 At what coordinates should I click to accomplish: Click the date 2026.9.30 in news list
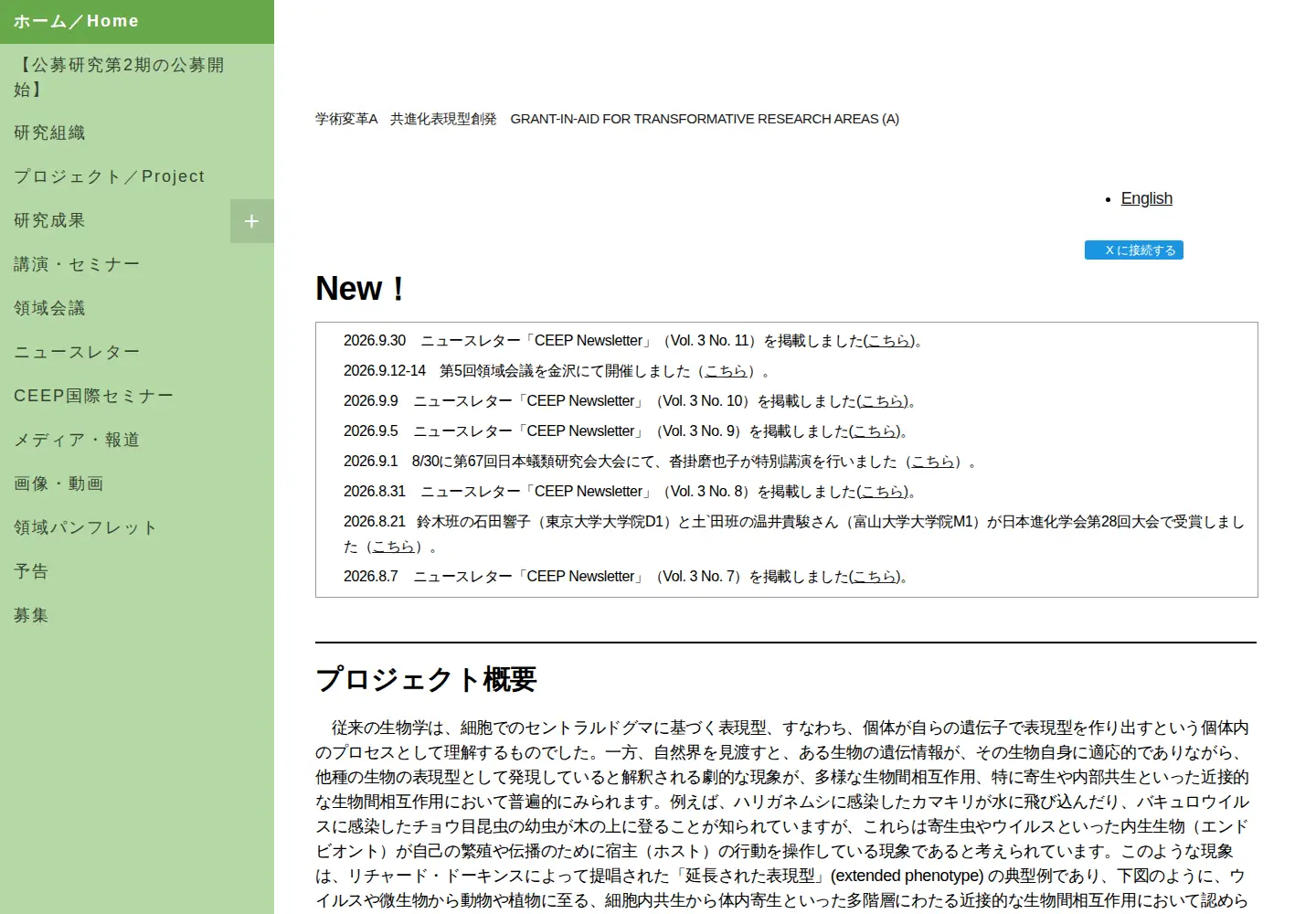(x=375, y=341)
